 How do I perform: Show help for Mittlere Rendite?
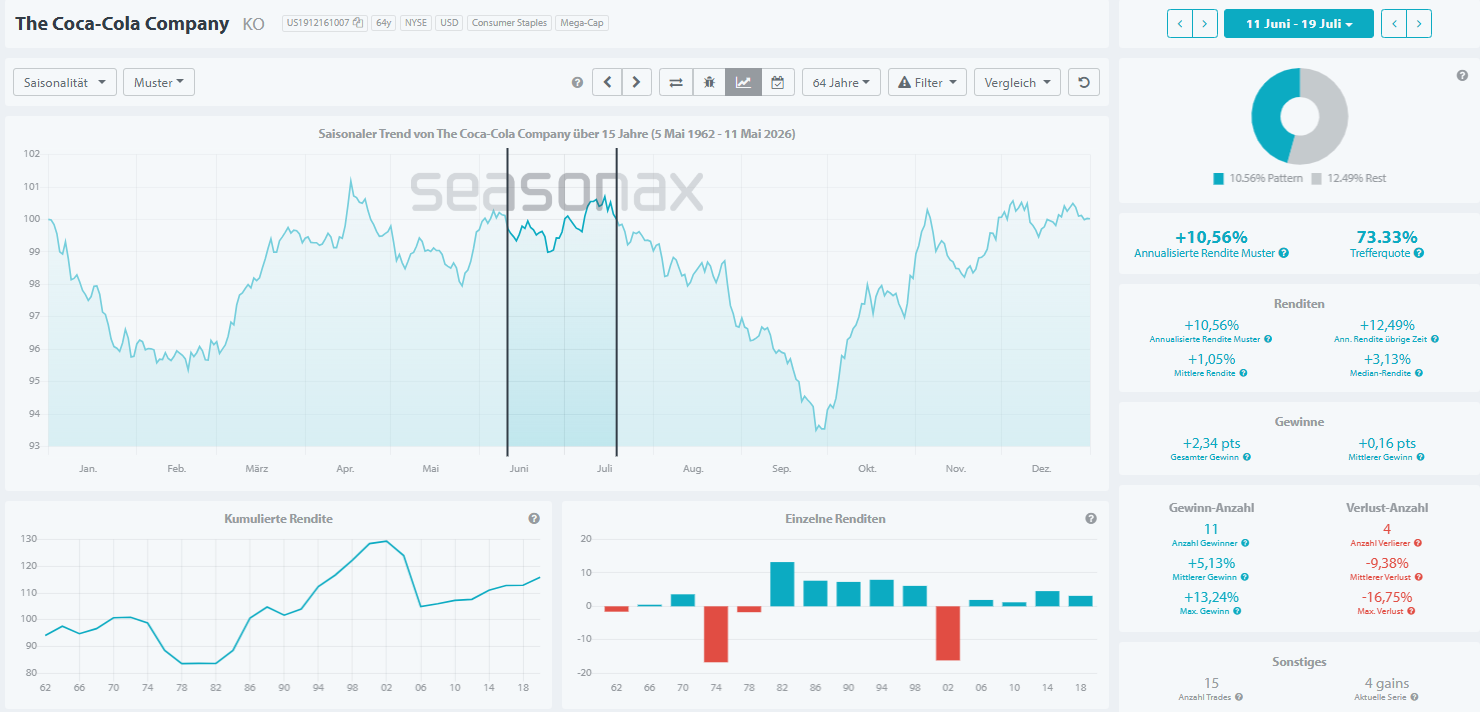point(1243,373)
